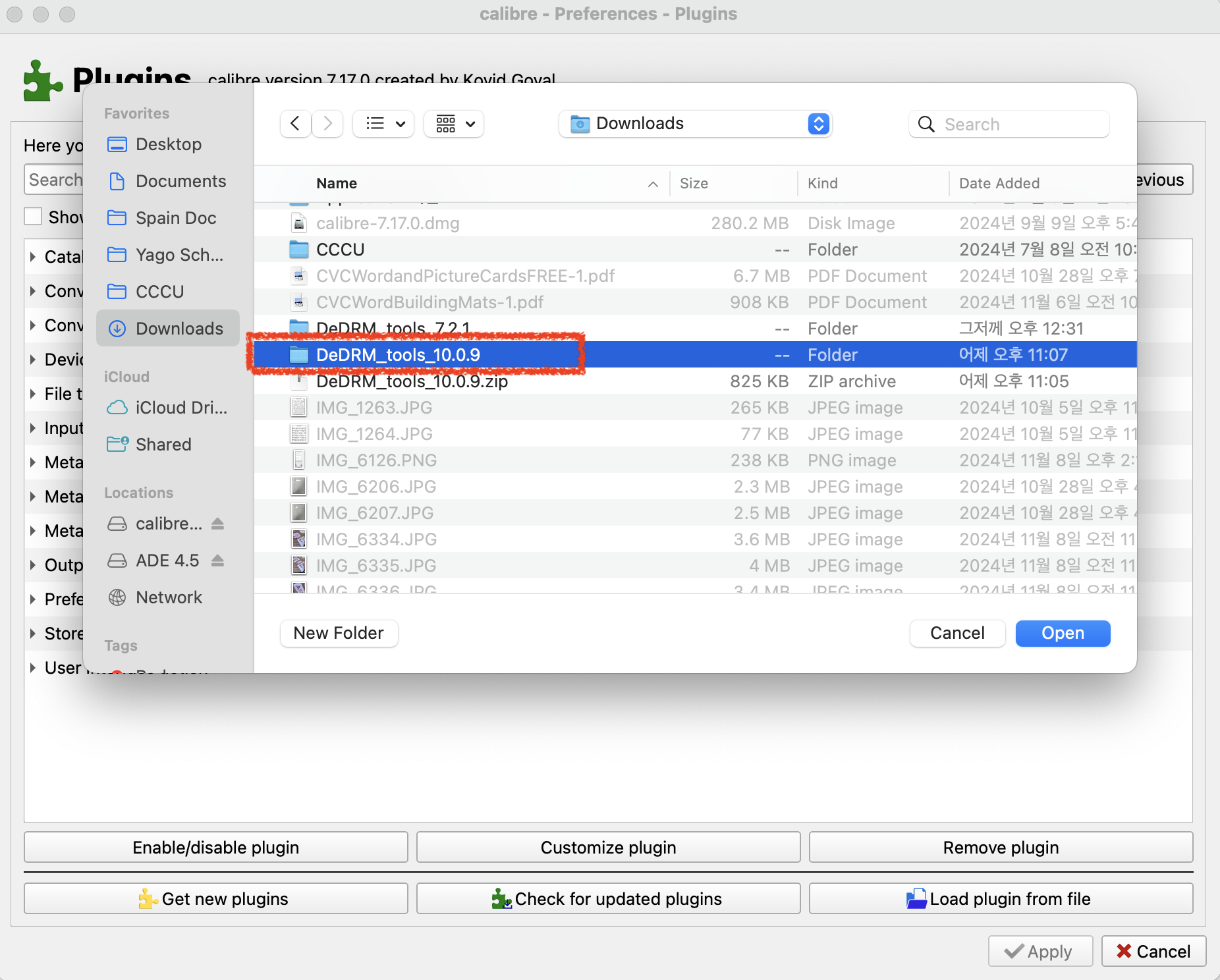Check for updated plugins
The width and height of the screenshot is (1220, 980).
[609, 898]
